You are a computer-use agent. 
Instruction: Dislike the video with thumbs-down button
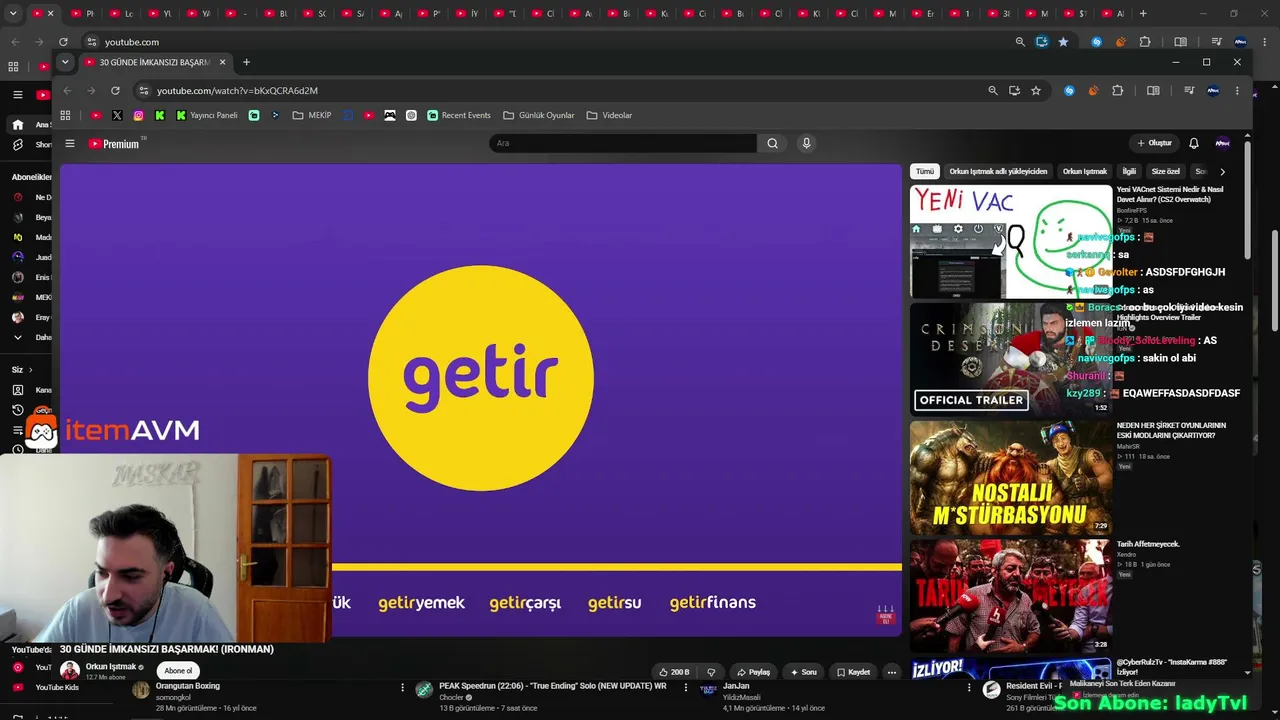tap(711, 672)
